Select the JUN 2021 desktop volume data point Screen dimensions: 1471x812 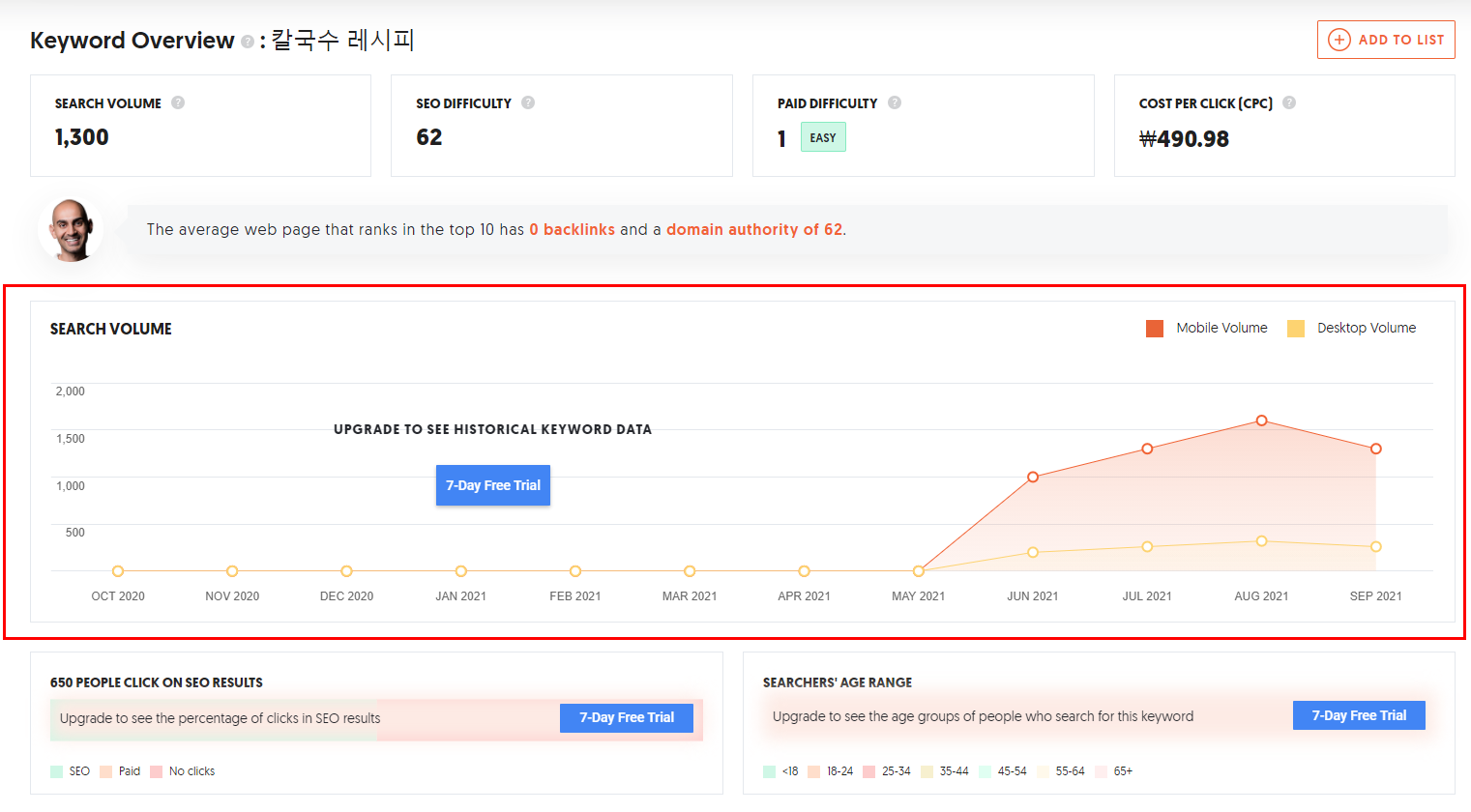pyautogui.click(x=1033, y=553)
